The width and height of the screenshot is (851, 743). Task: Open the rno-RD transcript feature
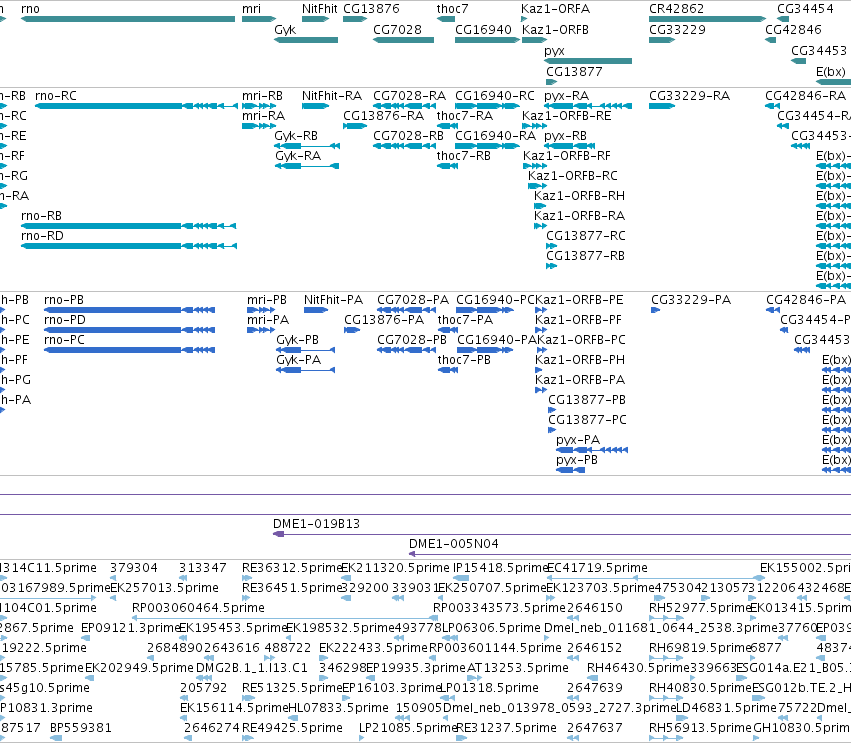coord(129,246)
